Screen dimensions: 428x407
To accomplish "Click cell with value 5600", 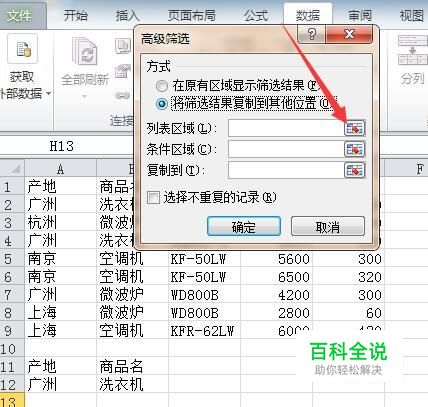I will 276,259.
